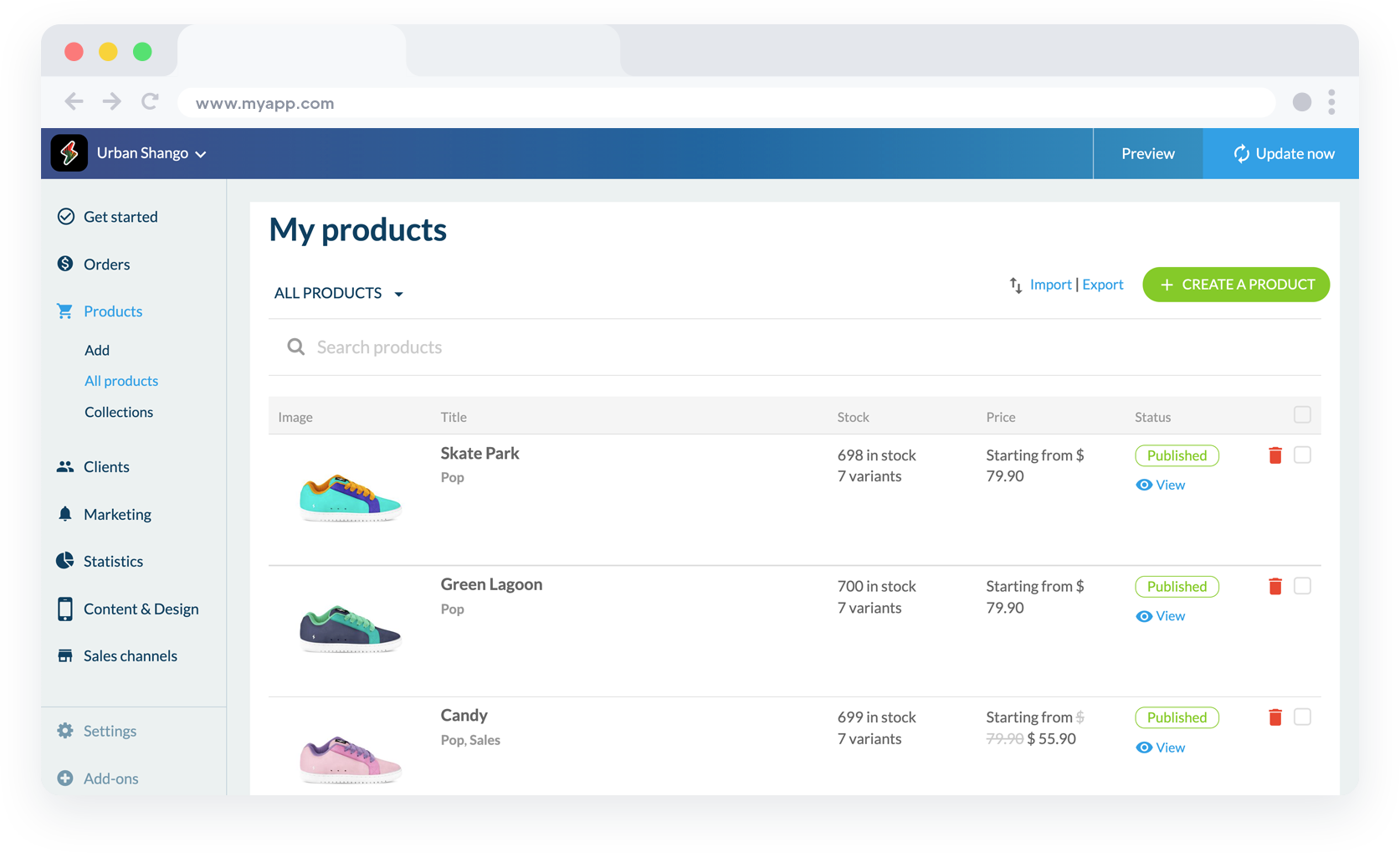Open Orders via the dollar icon
1400x853 pixels.
coord(65,264)
